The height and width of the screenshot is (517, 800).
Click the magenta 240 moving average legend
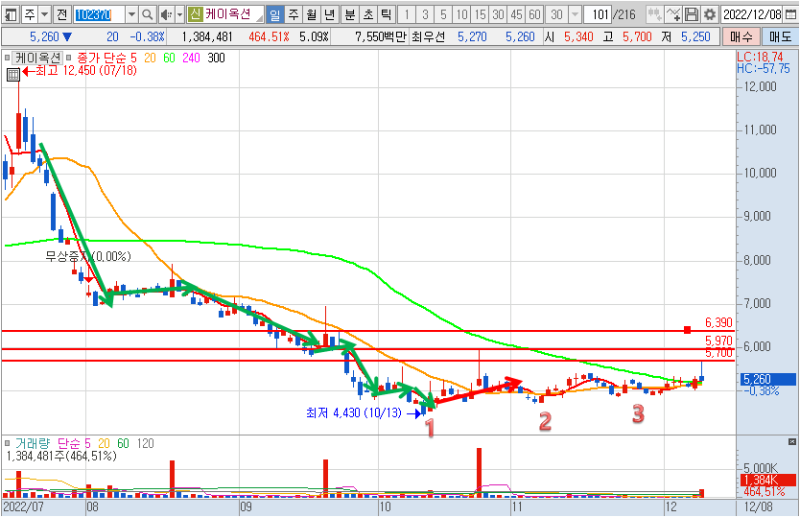point(191,58)
